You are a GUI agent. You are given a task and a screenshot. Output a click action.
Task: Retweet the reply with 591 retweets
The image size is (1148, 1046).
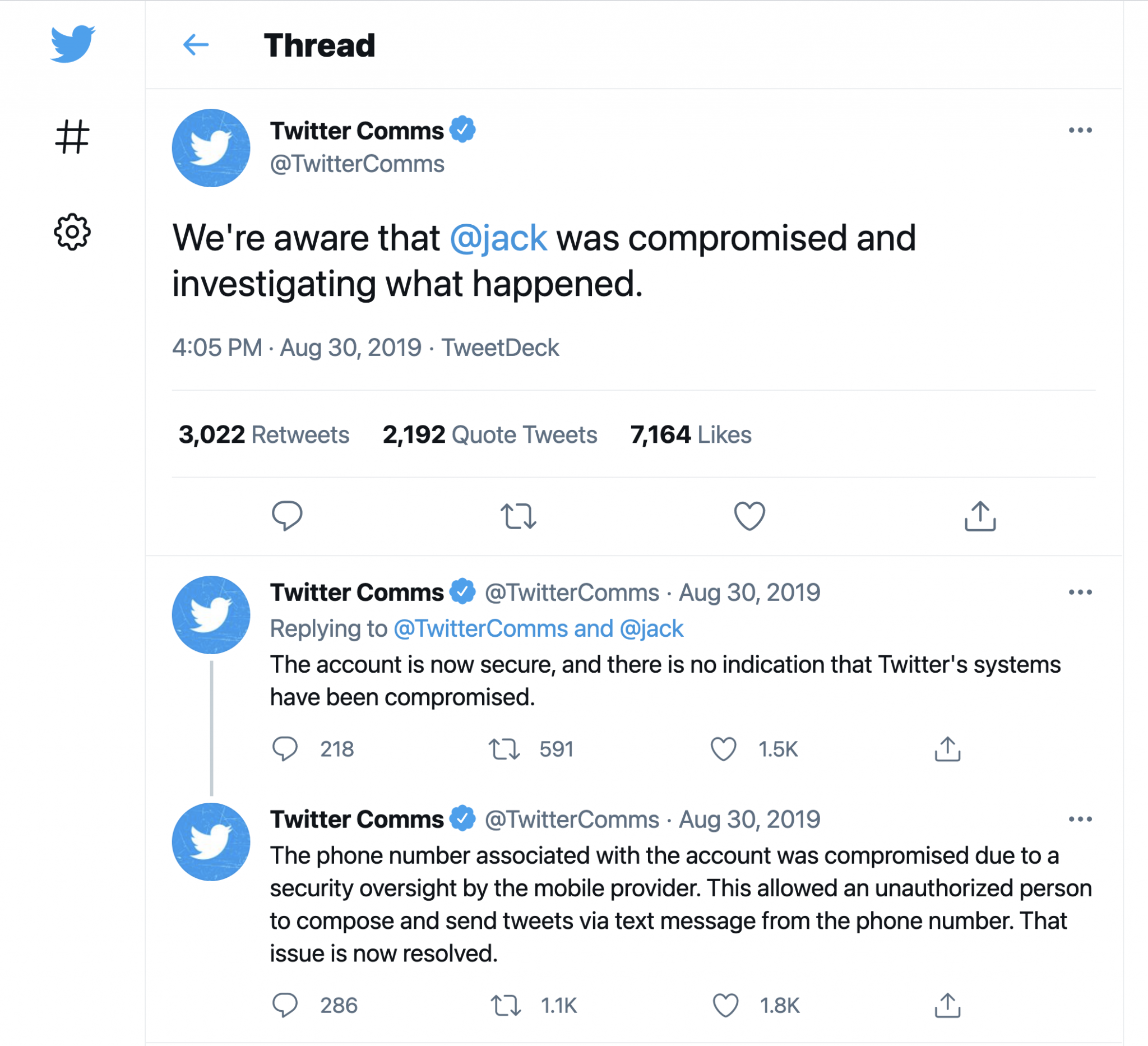point(504,749)
